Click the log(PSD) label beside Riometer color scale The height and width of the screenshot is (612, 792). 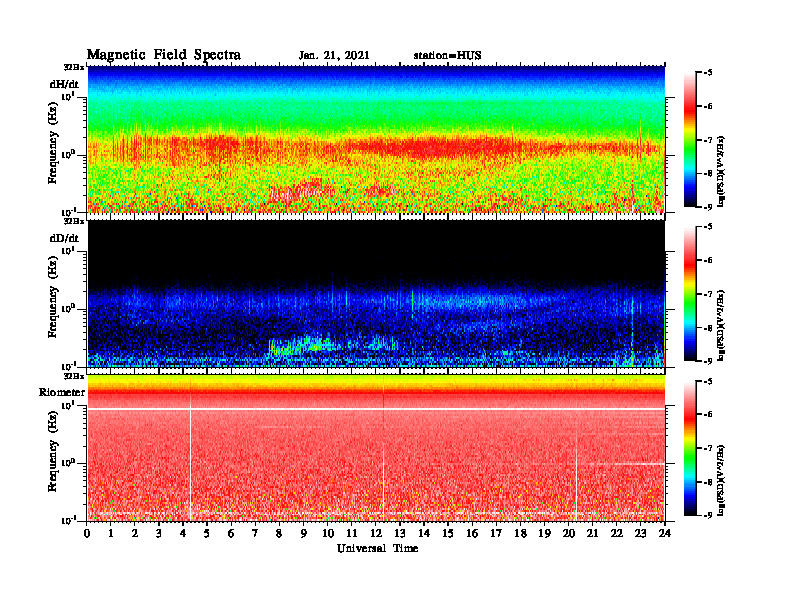[721, 480]
